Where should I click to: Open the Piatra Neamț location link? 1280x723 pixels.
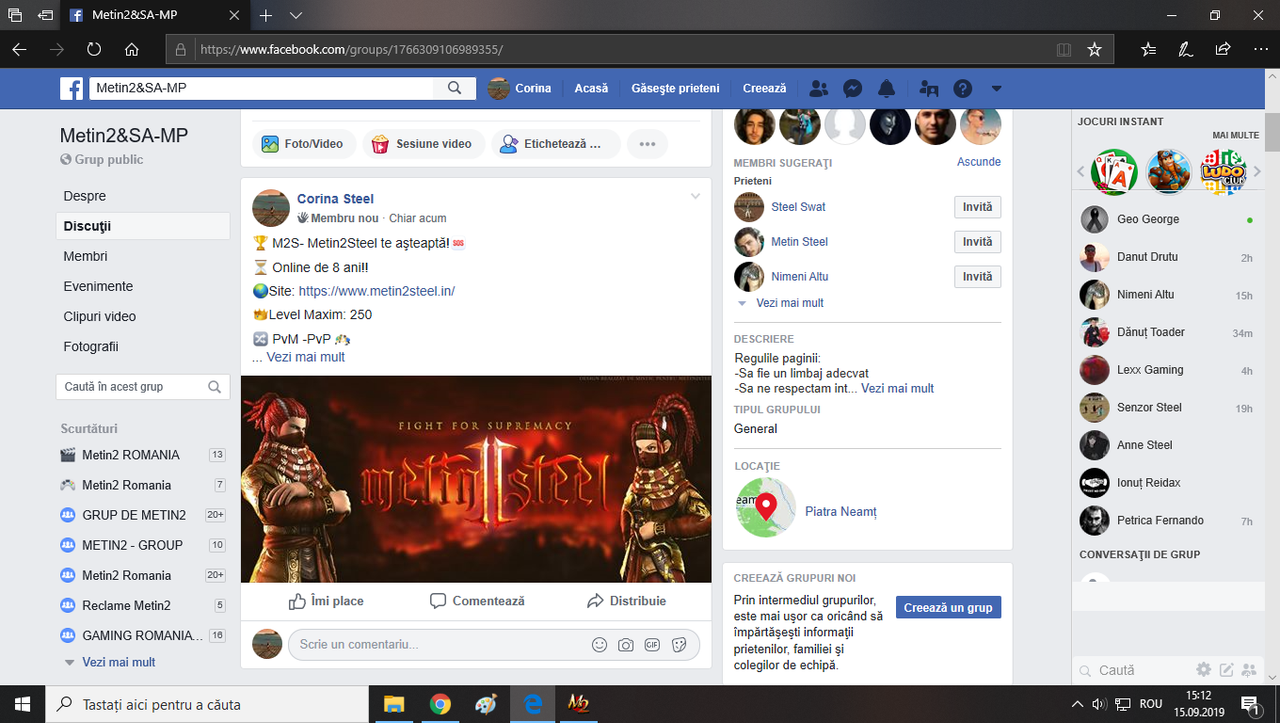(841, 512)
